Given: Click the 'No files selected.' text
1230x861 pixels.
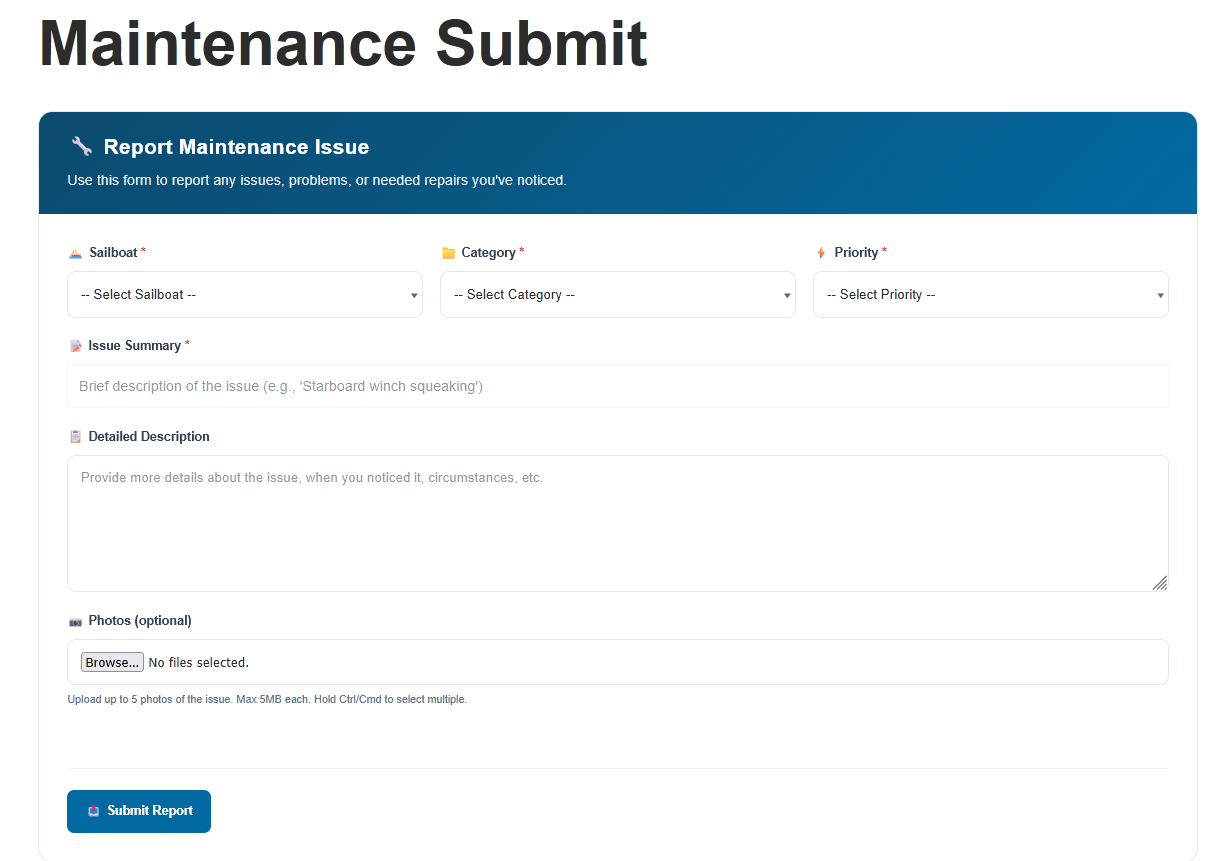Looking at the screenshot, I should coord(198,662).
